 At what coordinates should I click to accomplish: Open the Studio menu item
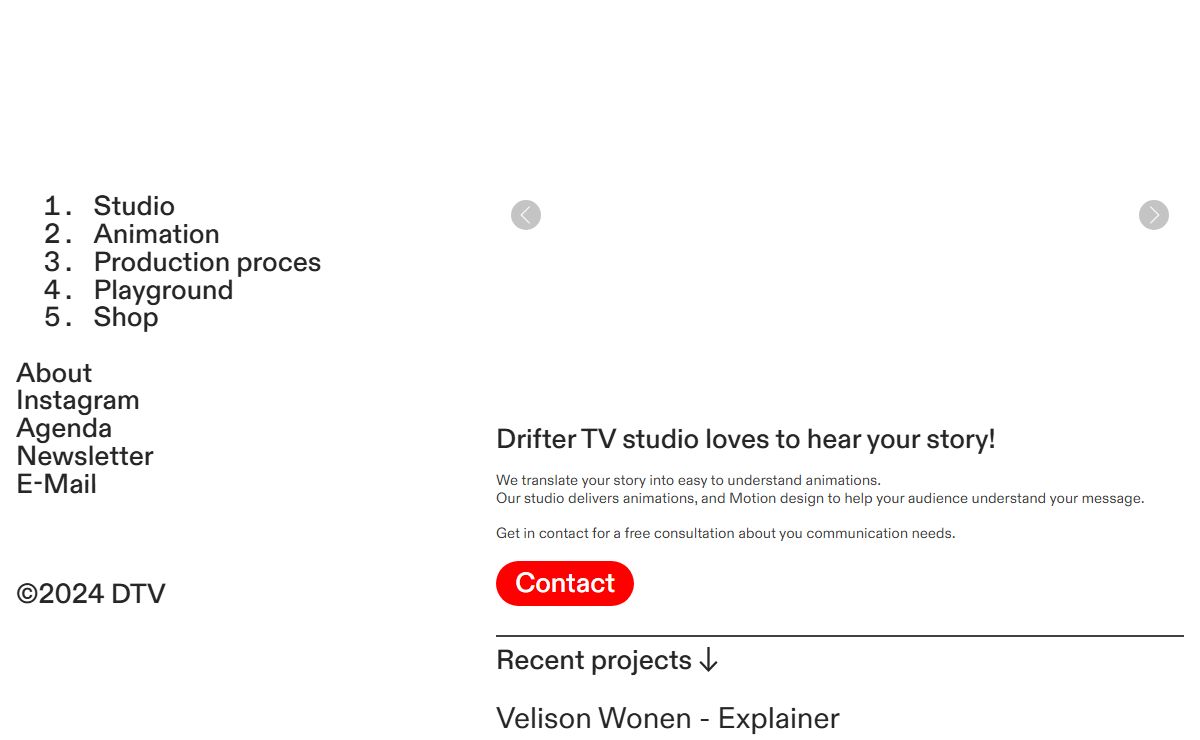[x=134, y=206]
